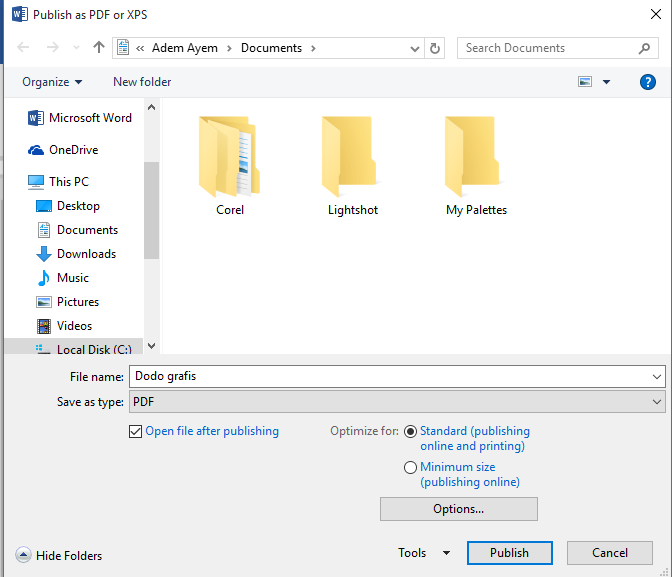This screenshot has width=672, height=577.
Task: Click the navigation pane scrollbar thumb
Action: point(151,210)
